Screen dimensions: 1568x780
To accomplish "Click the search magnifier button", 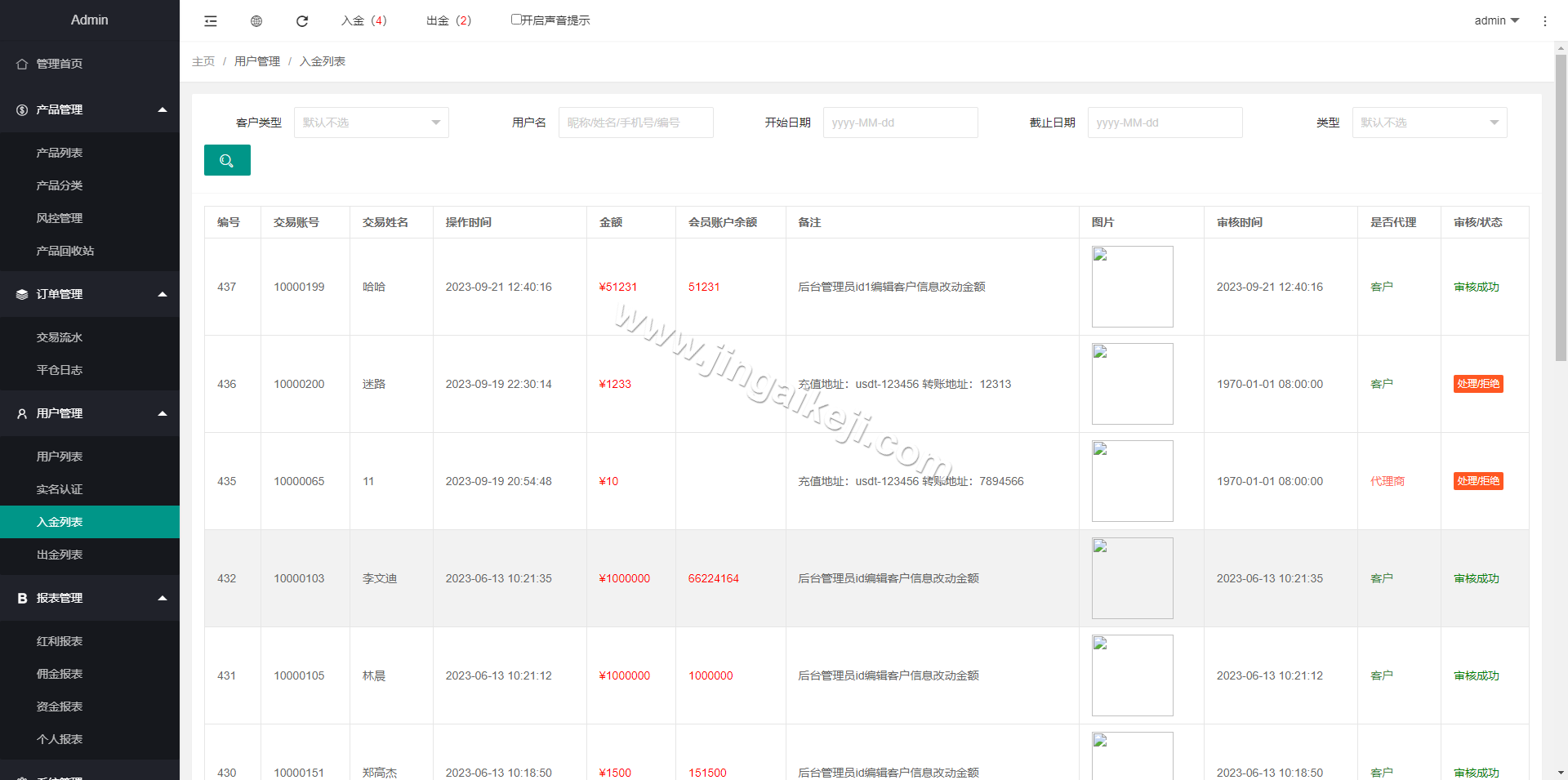I will tap(227, 160).
